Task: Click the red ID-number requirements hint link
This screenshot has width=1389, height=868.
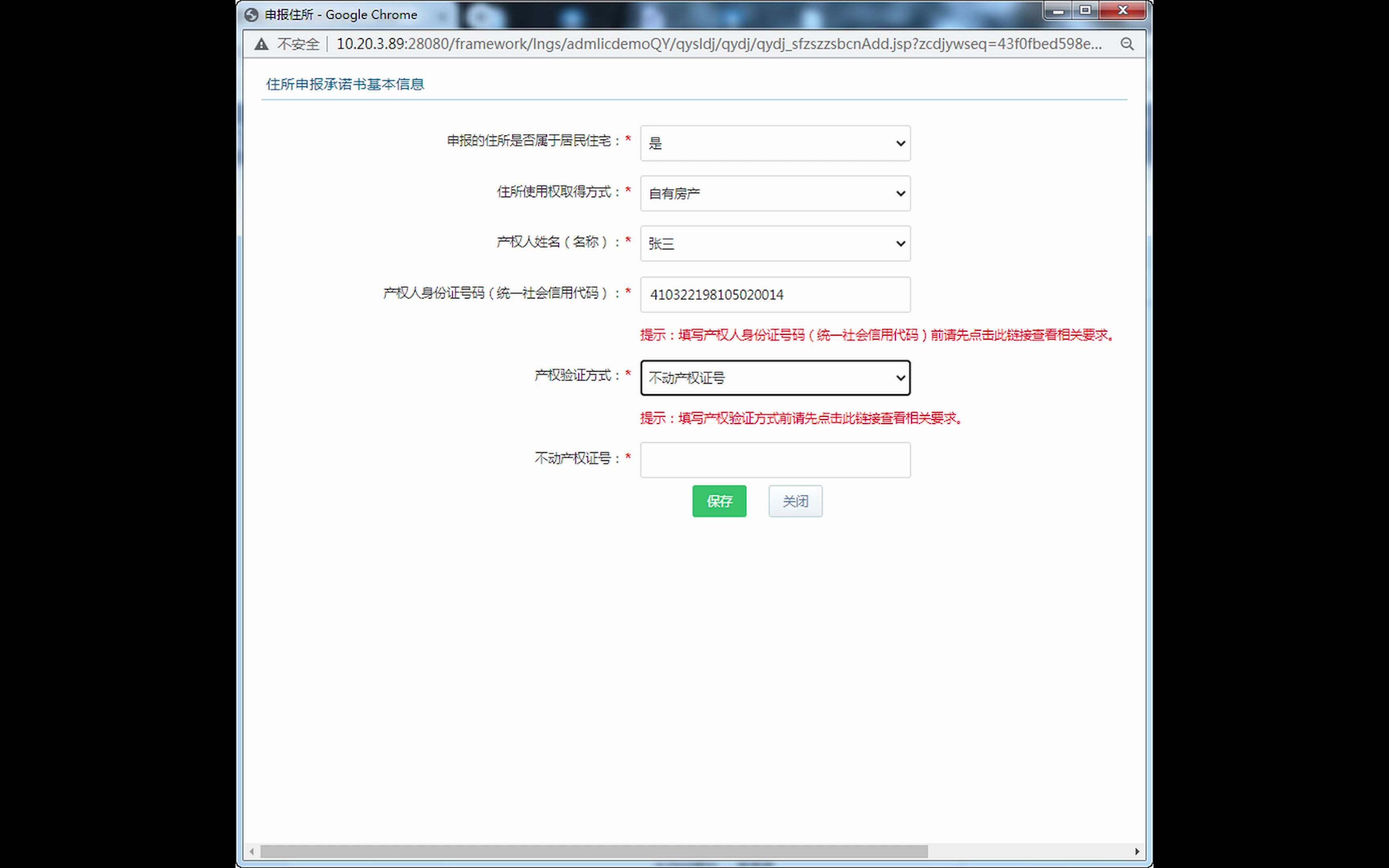Action: pos(879,335)
